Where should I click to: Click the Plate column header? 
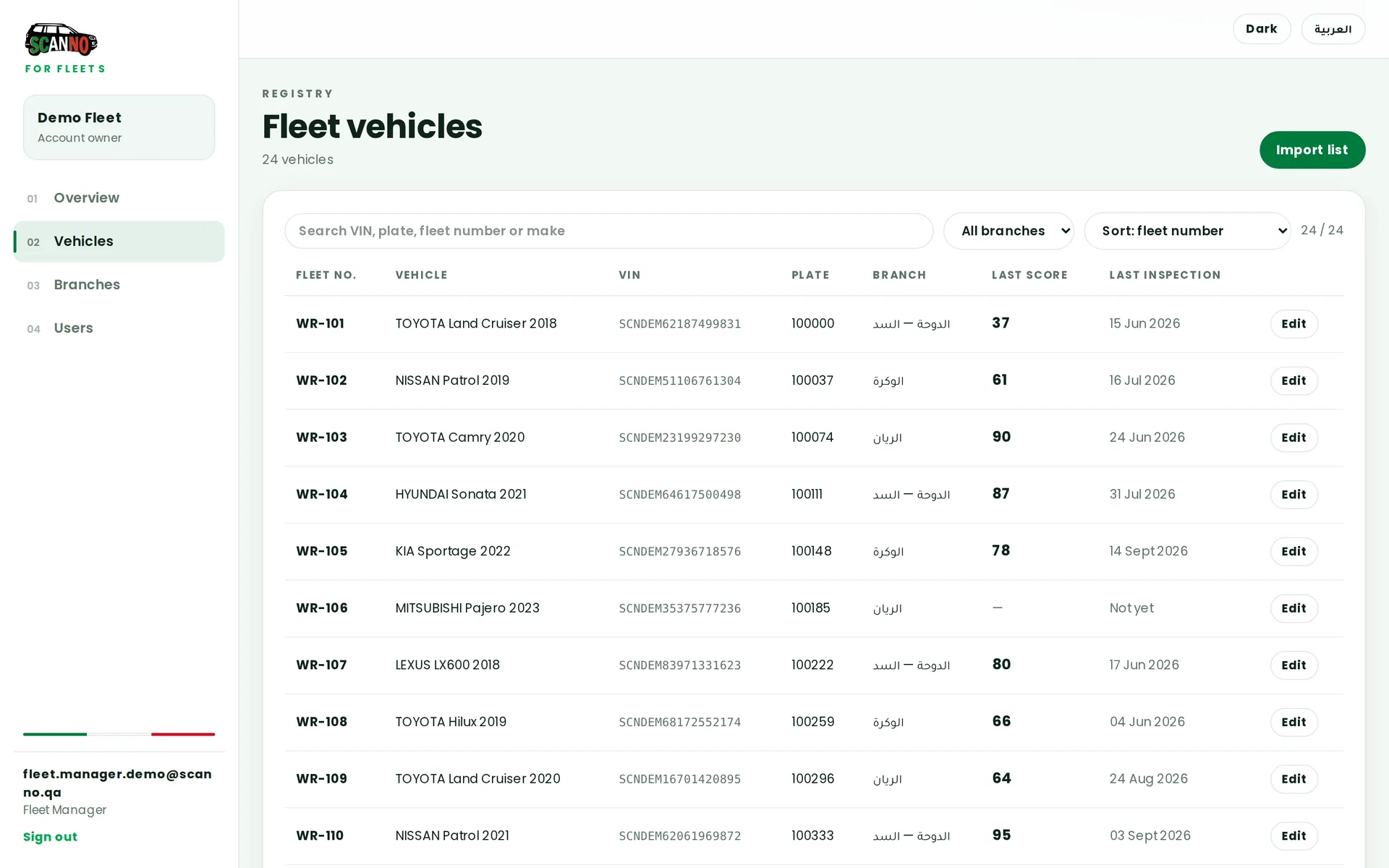click(810, 275)
